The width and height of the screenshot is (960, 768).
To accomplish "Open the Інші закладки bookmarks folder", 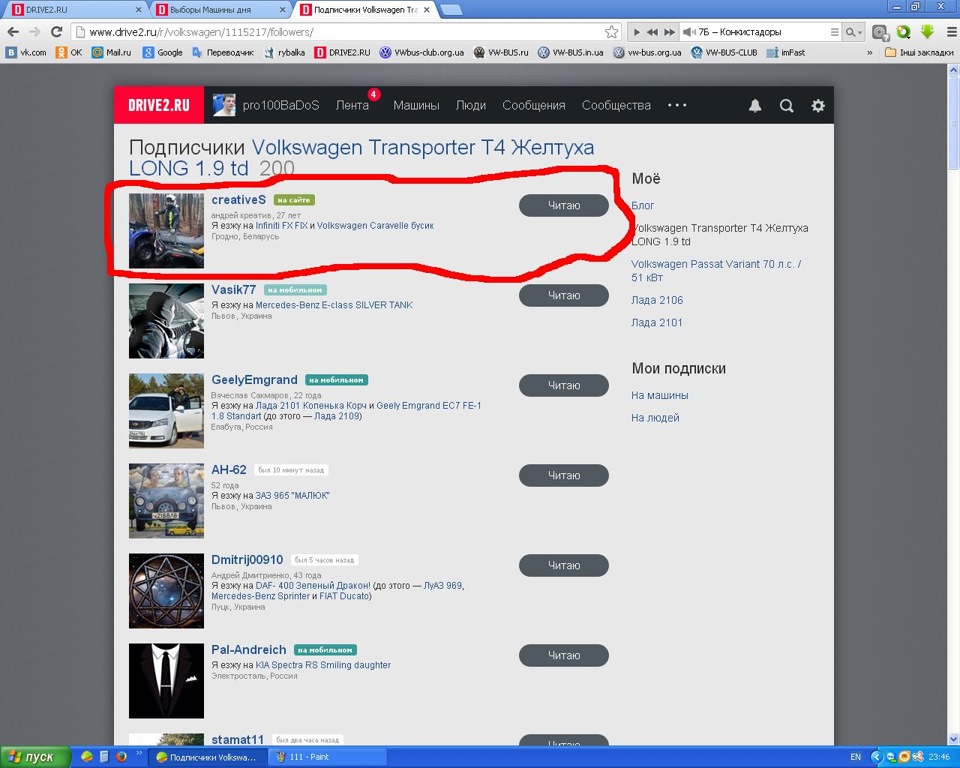I will click(x=920, y=53).
